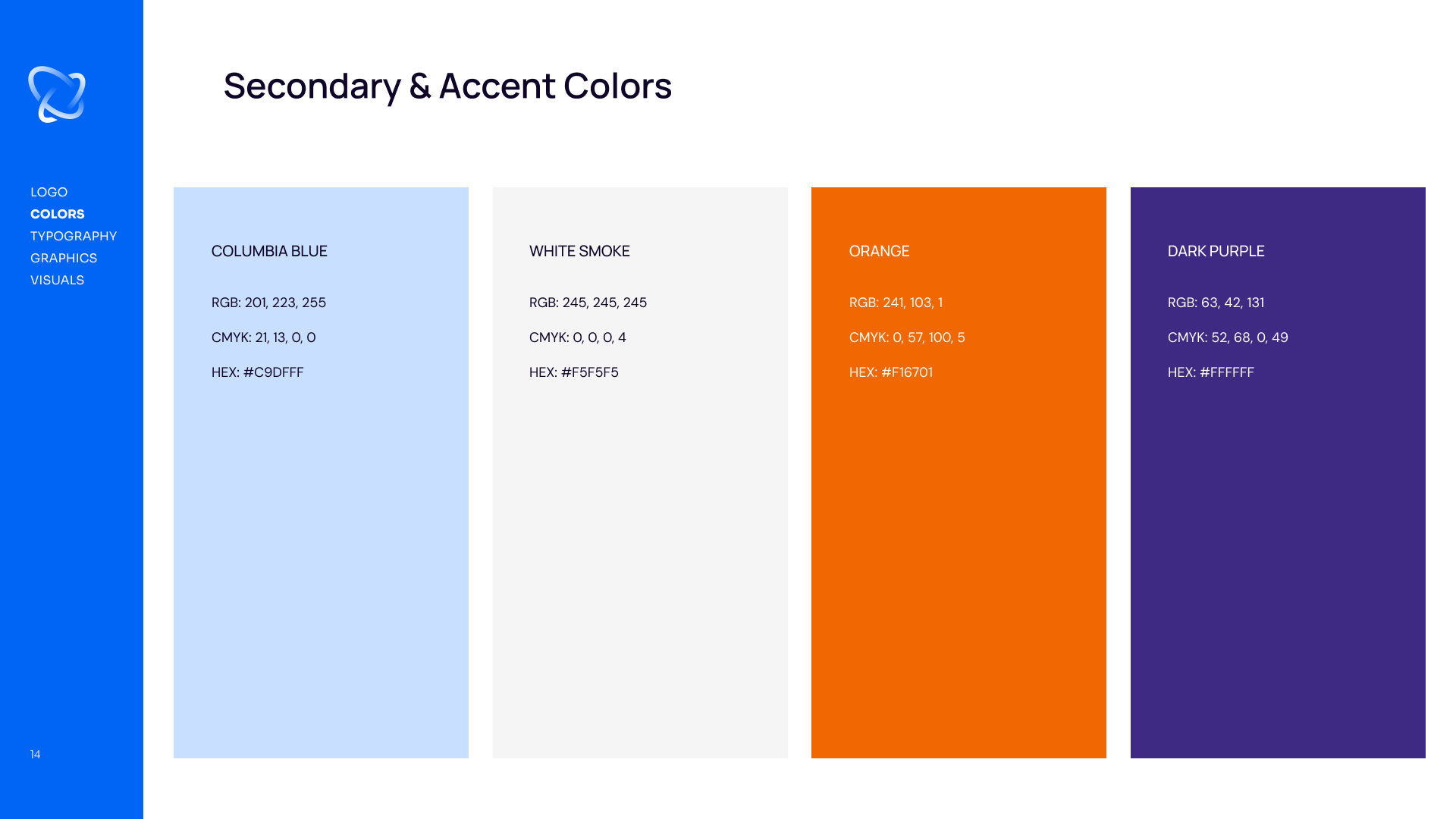Select the COLORS menu item
Viewport: 1456px width, 819px height.
[57, 214]
